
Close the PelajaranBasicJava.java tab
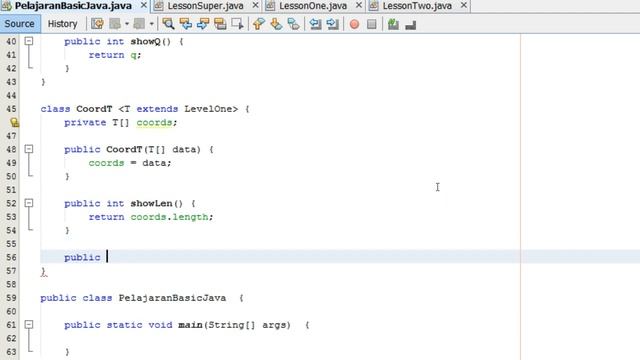click(x=144, y=5)
